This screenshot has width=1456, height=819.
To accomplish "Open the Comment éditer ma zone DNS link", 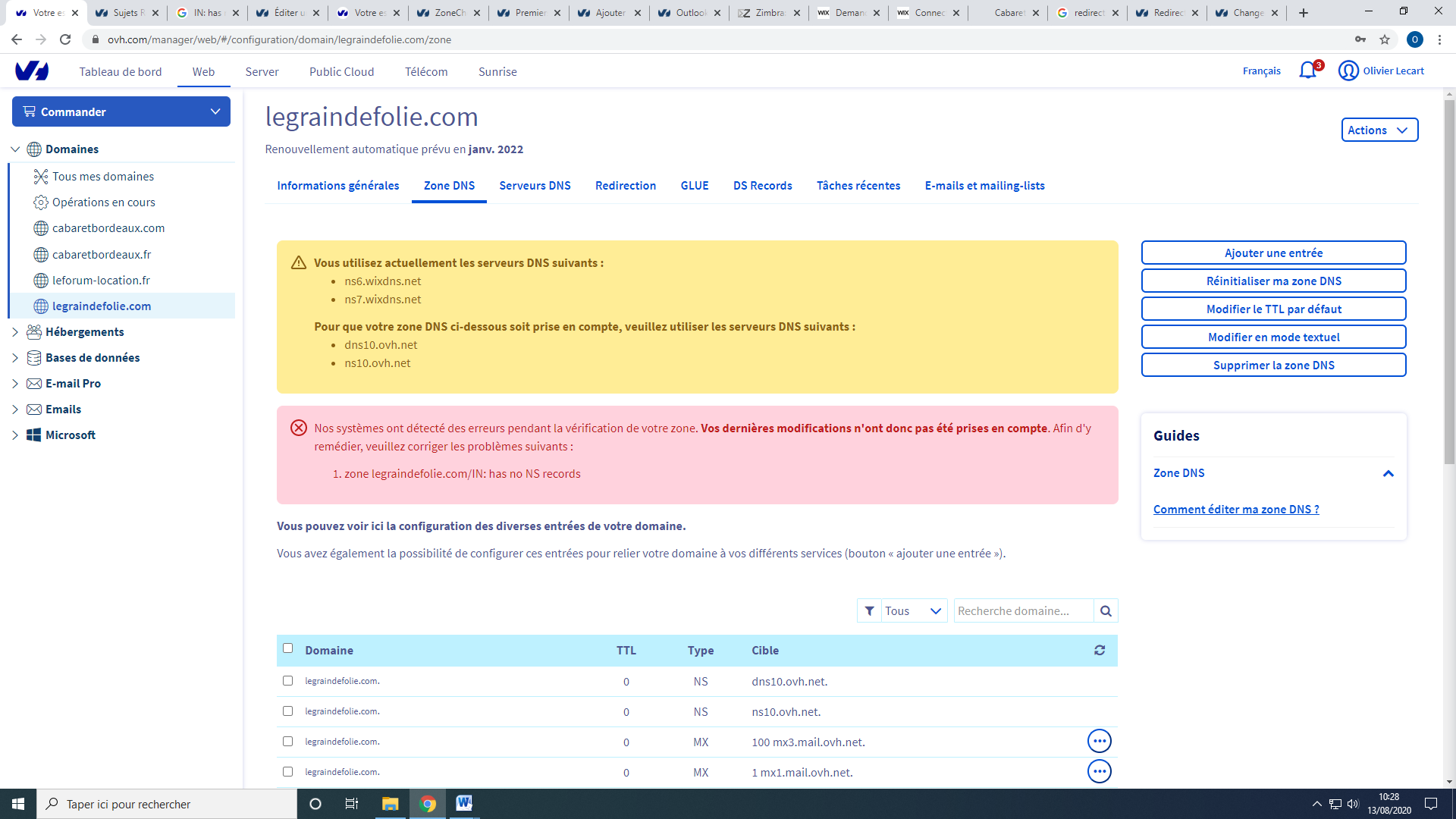I will point(1235,510).
